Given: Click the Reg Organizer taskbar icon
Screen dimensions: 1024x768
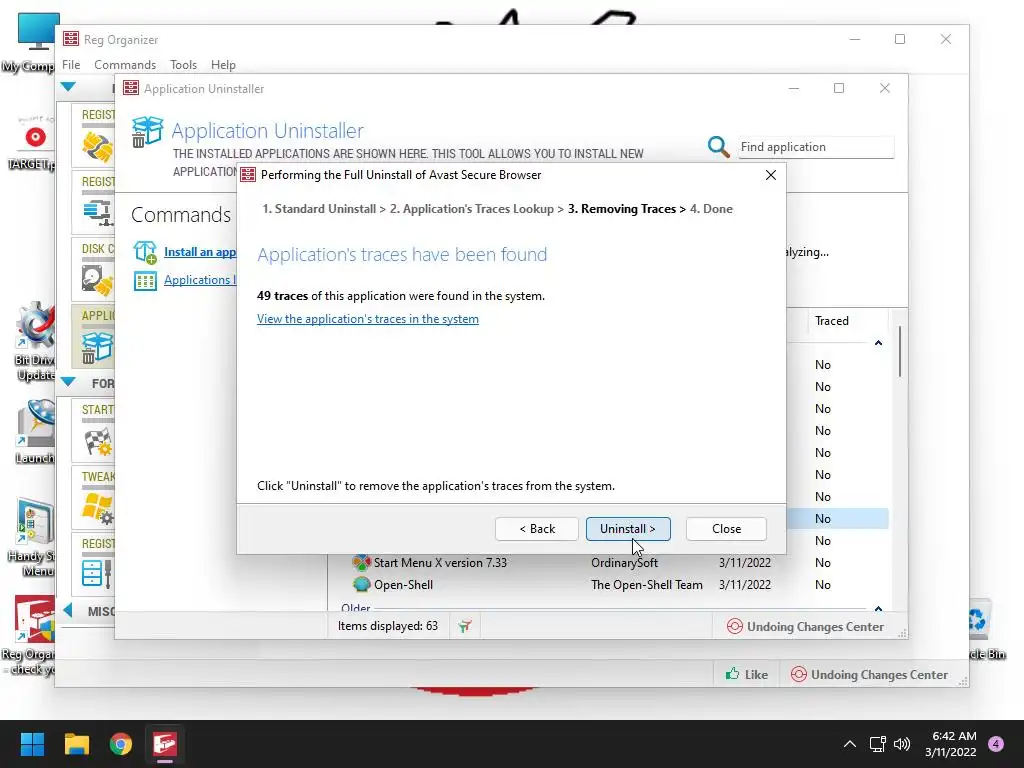Looking at the screenshot, I should coord(165,744).
